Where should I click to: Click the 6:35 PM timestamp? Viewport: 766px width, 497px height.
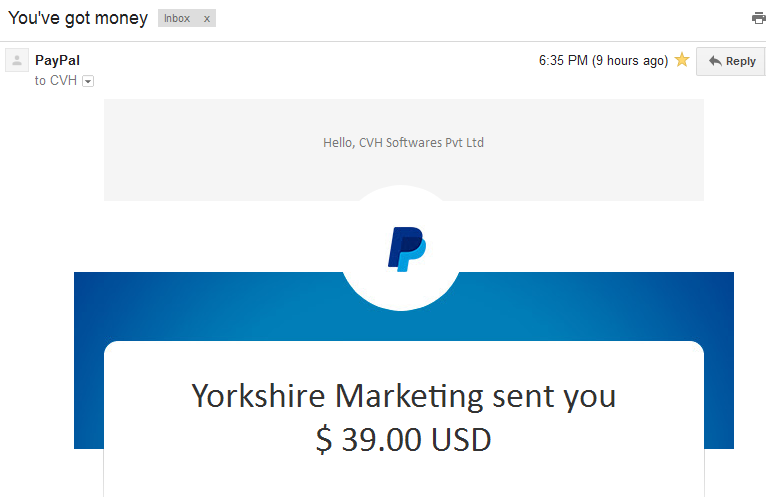click(x=563, y=60)
